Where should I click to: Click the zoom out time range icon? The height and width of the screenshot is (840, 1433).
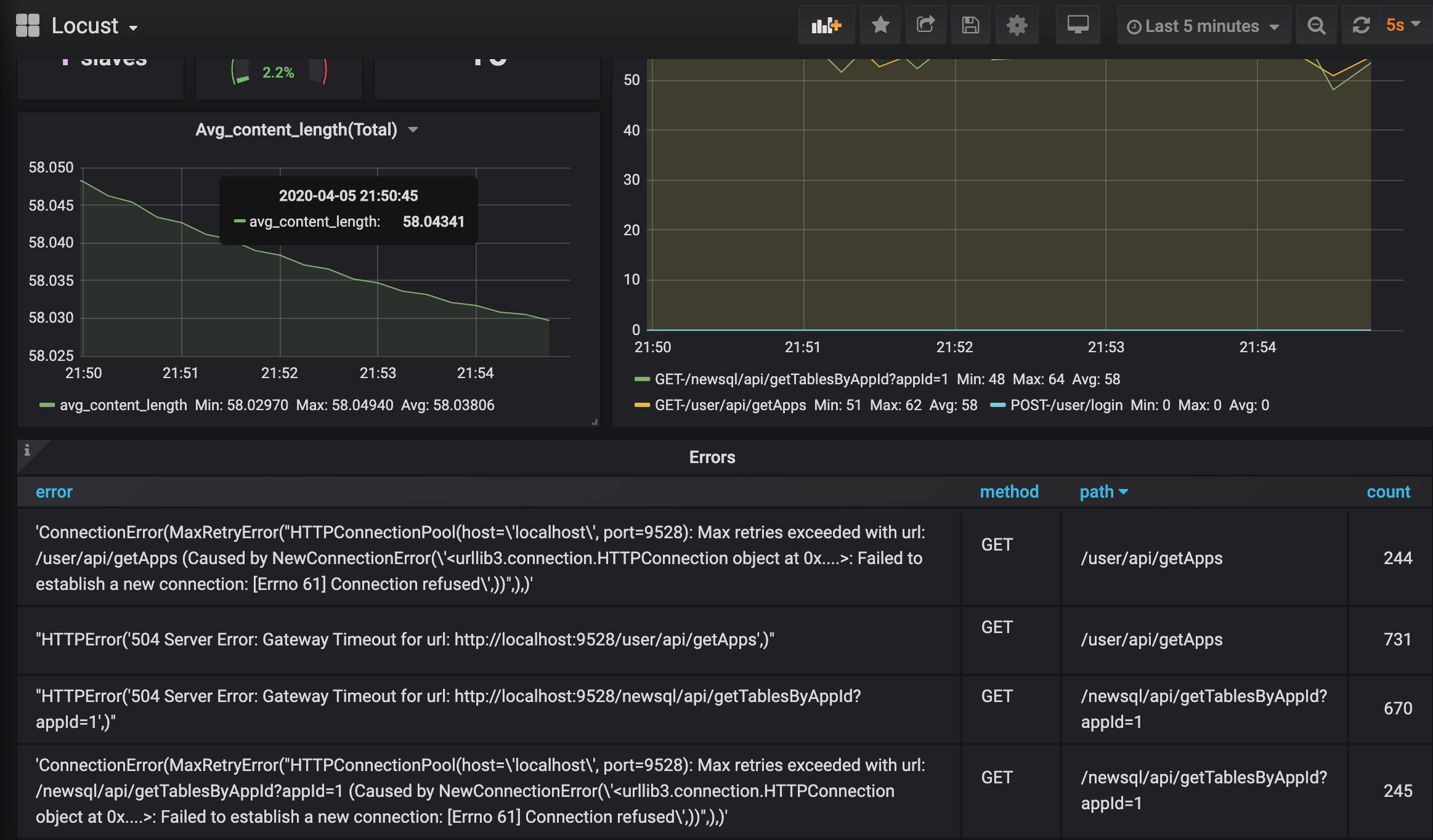1317,26
